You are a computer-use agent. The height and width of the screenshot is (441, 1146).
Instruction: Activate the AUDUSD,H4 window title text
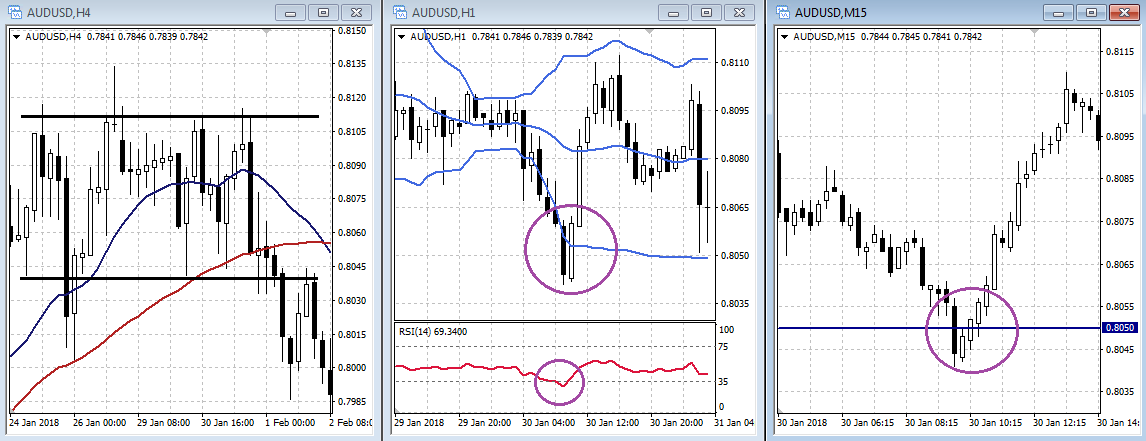(60, 12)
